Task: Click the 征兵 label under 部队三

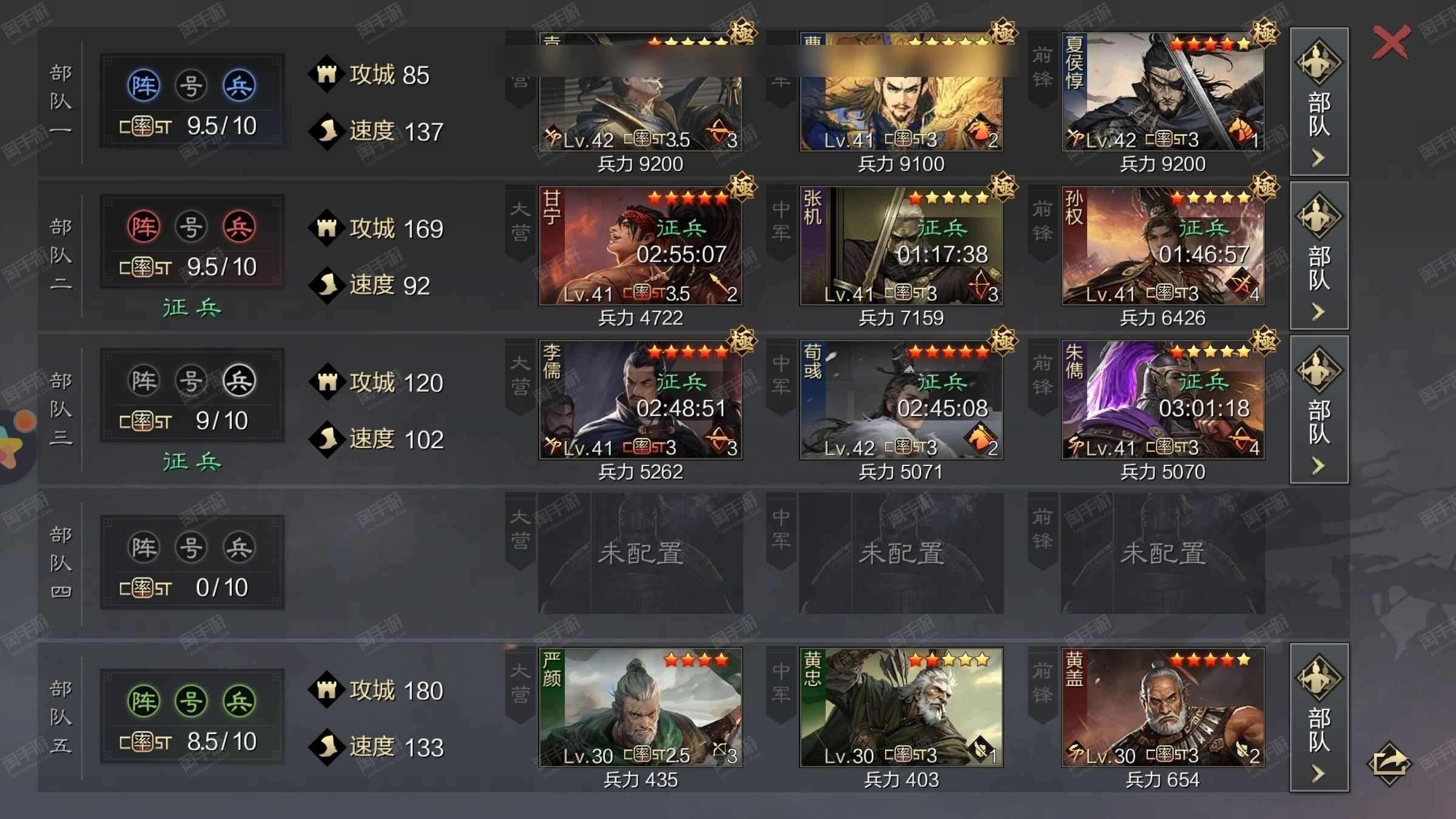Action: (x=192, y=462)
